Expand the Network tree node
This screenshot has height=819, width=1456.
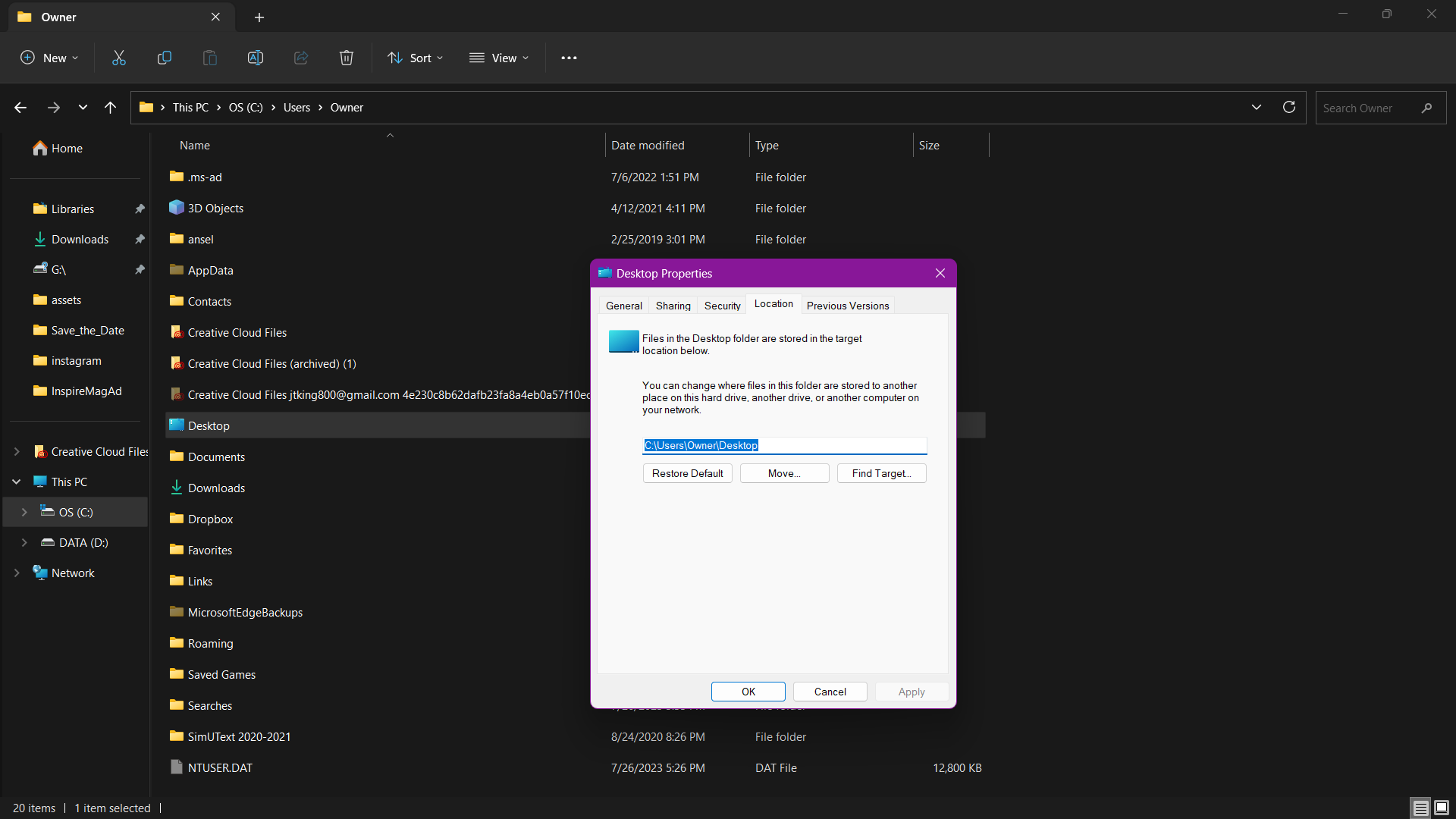[x=17, y=573]
